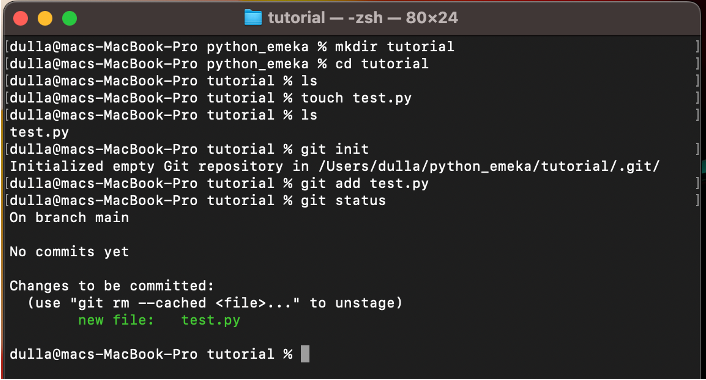Click the 'git status' command text

pyautogui.click(x=344, y=201)
